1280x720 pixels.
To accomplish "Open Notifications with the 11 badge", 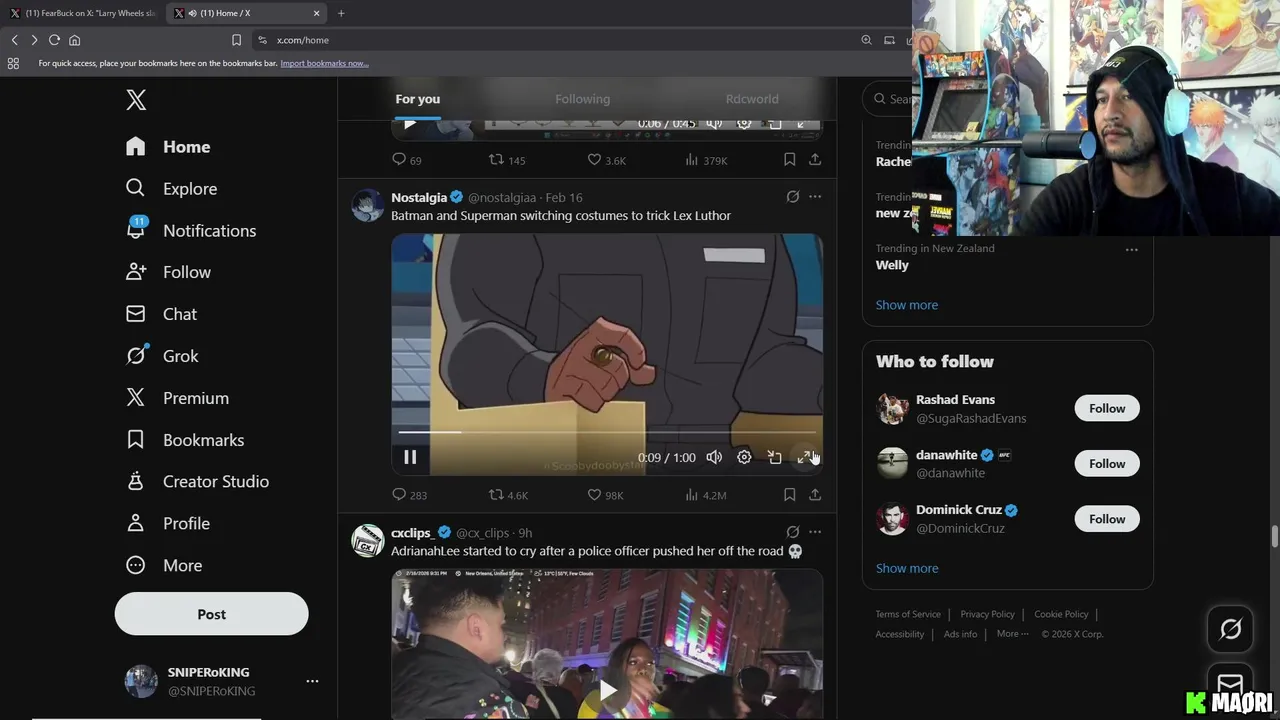I will pyautogui.click(x=191, y=231).
